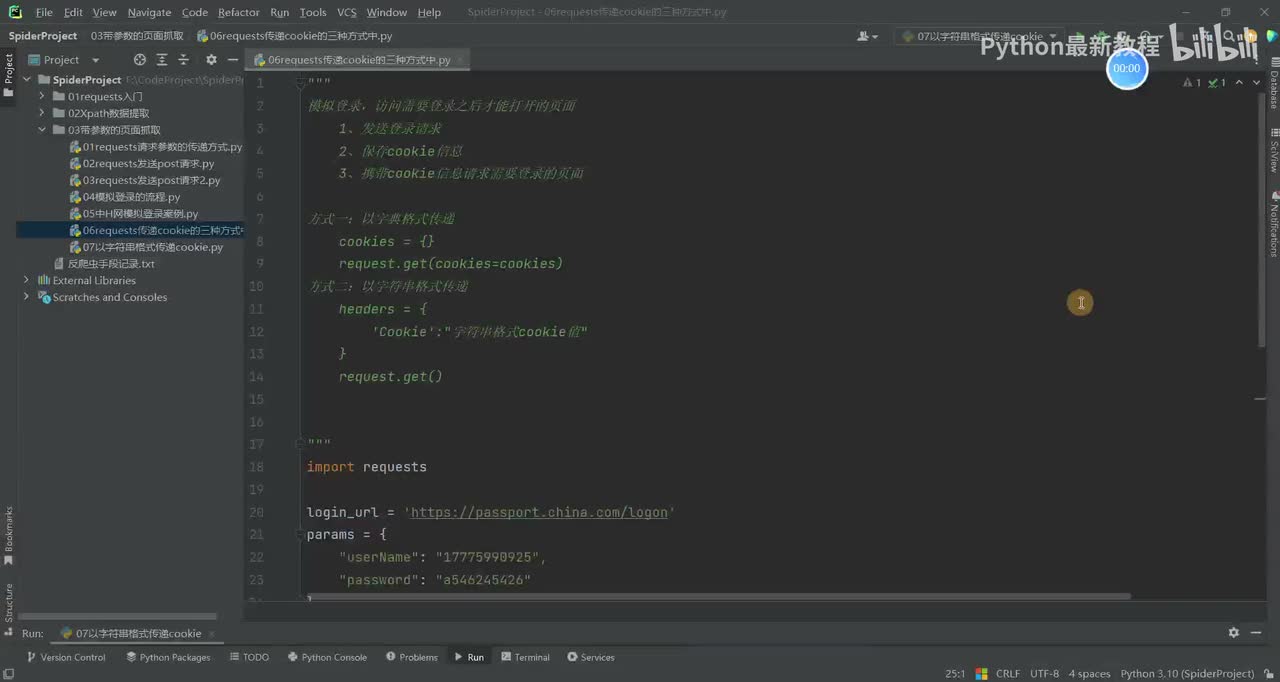Open the TODO tool window
Screen dimensions: 1280x682
tap(249, 657)
